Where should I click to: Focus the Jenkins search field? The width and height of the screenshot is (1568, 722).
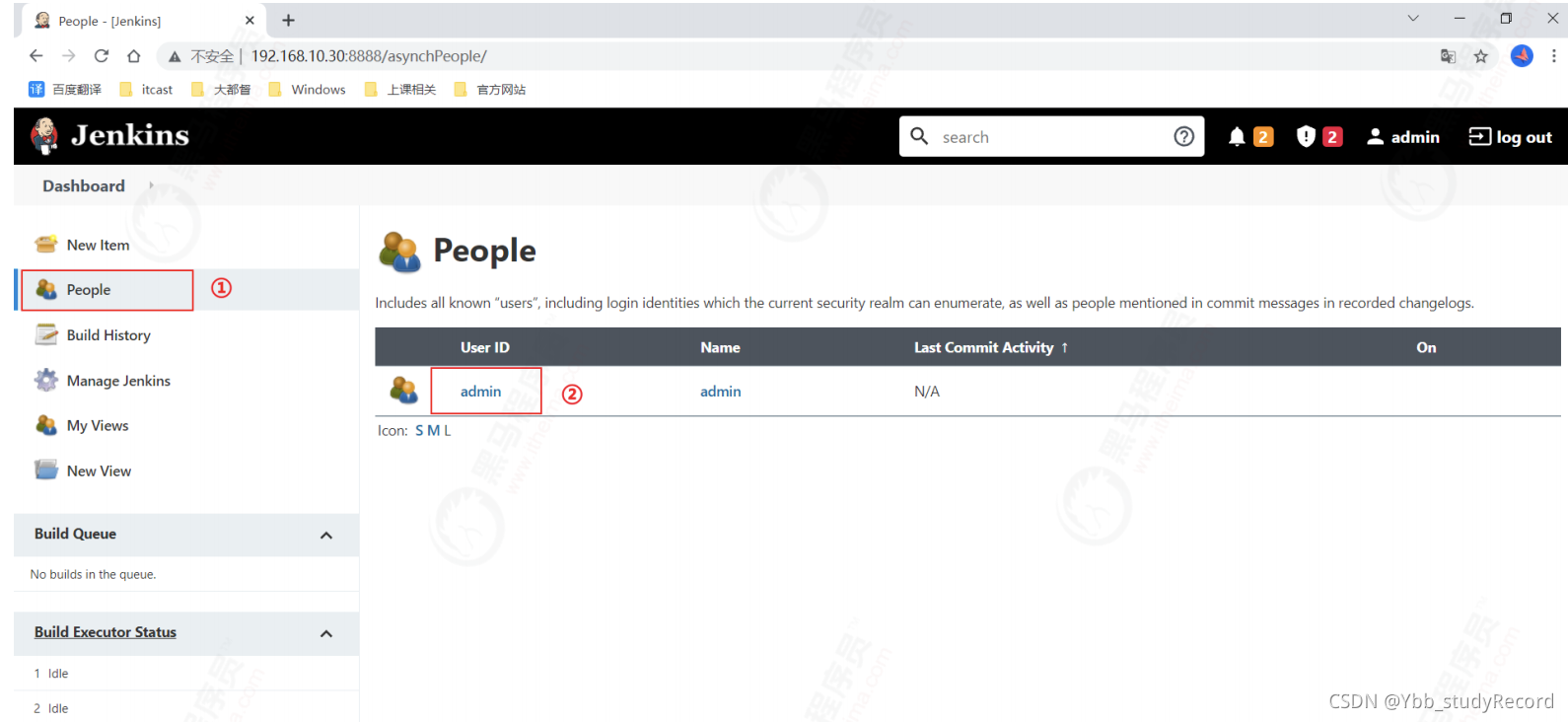[x=1050, y=137]
